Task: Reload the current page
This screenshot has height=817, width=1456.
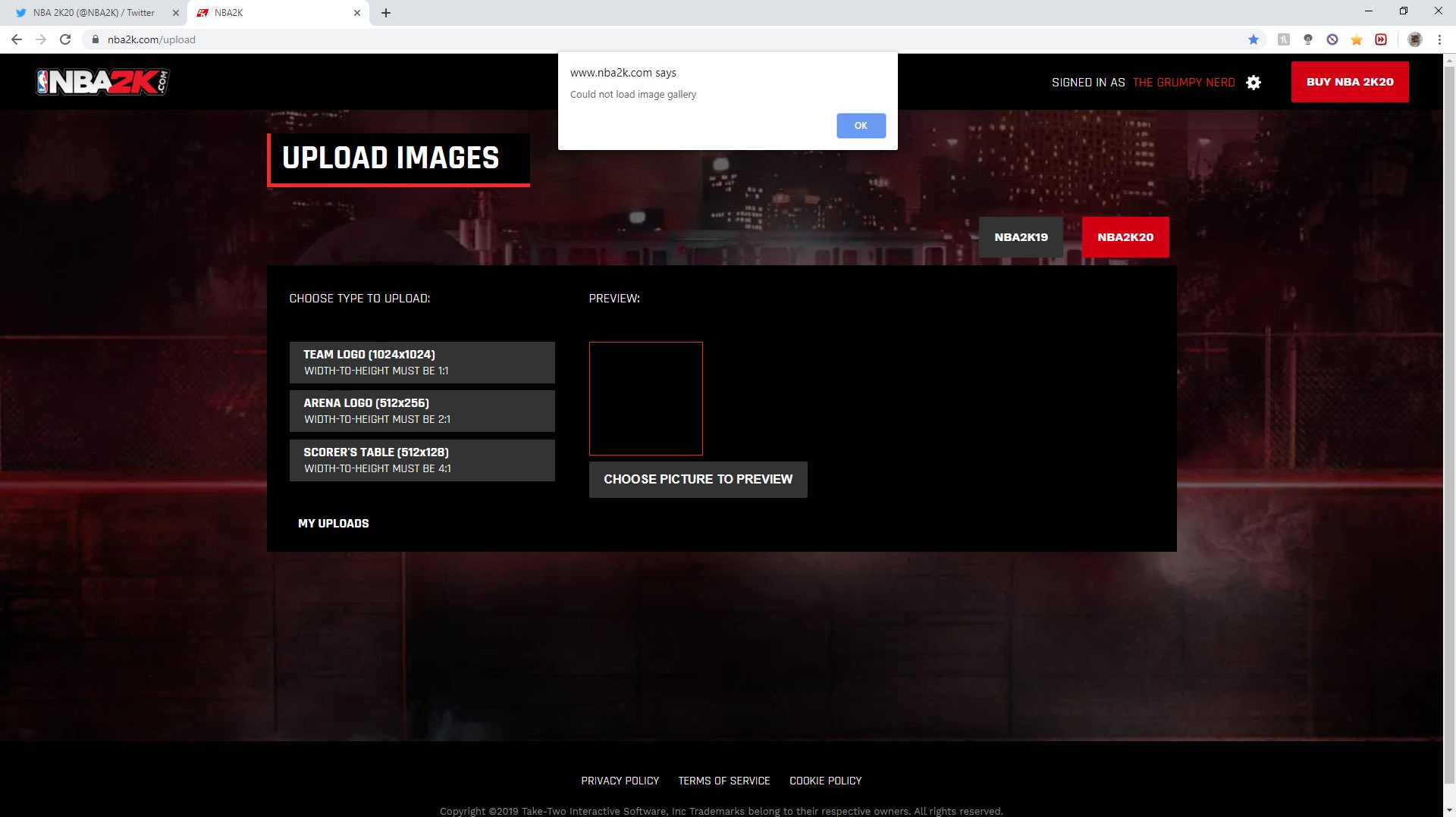Action: [x=65, y=39]
